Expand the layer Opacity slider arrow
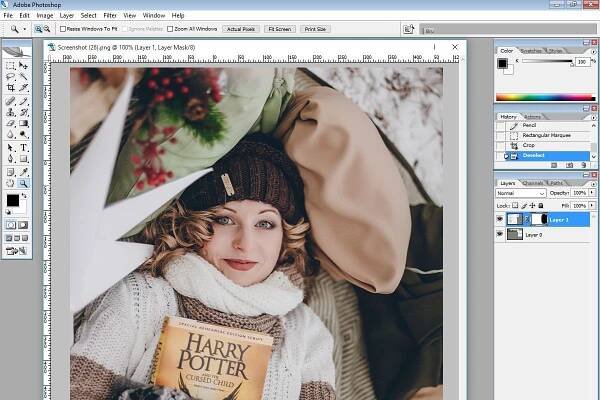Viewport: 600px width, 400px height. coord(593,191)
